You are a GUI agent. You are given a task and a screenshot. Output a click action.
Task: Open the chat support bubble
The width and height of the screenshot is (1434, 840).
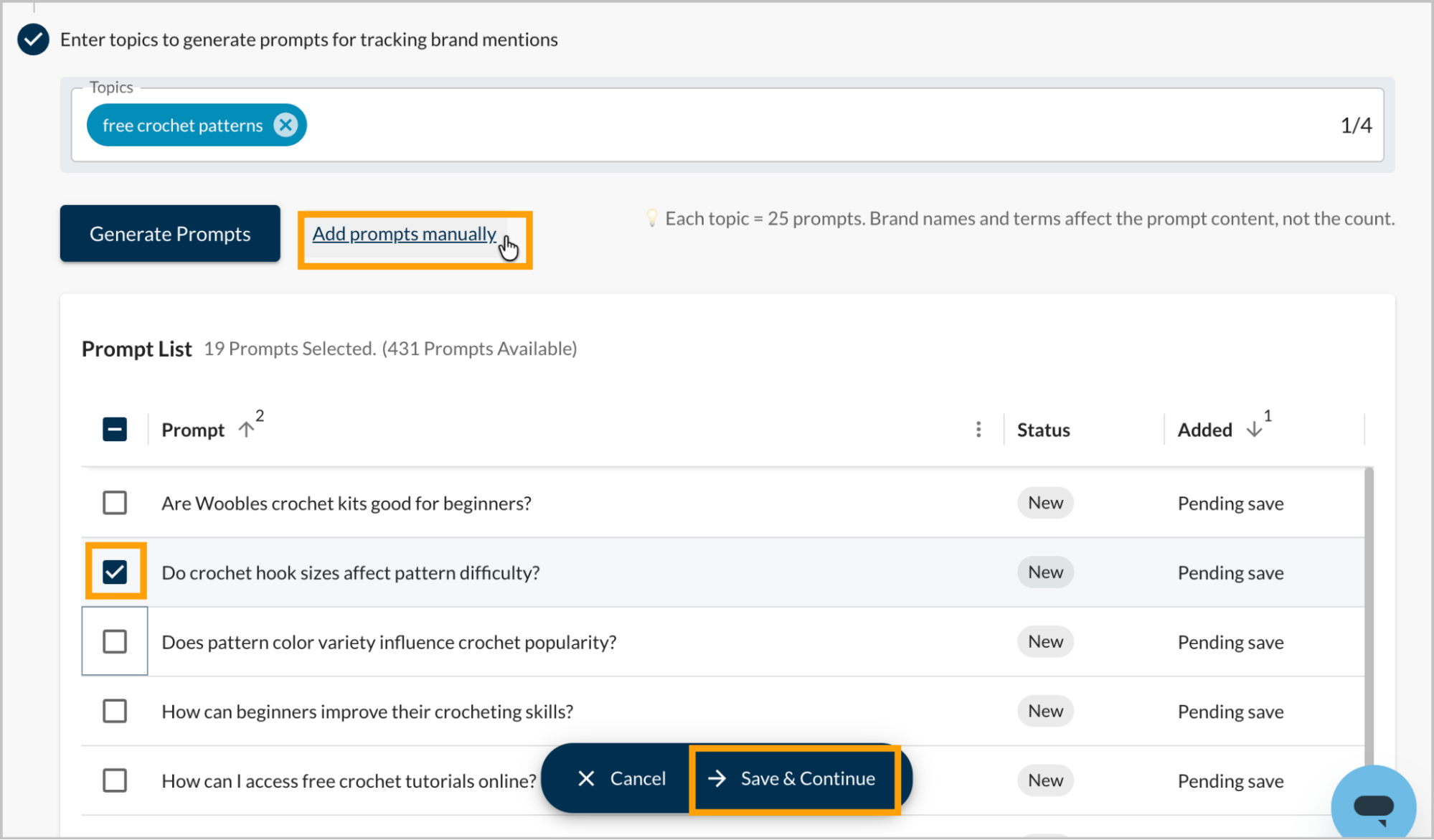click(x=1373, y=805)
